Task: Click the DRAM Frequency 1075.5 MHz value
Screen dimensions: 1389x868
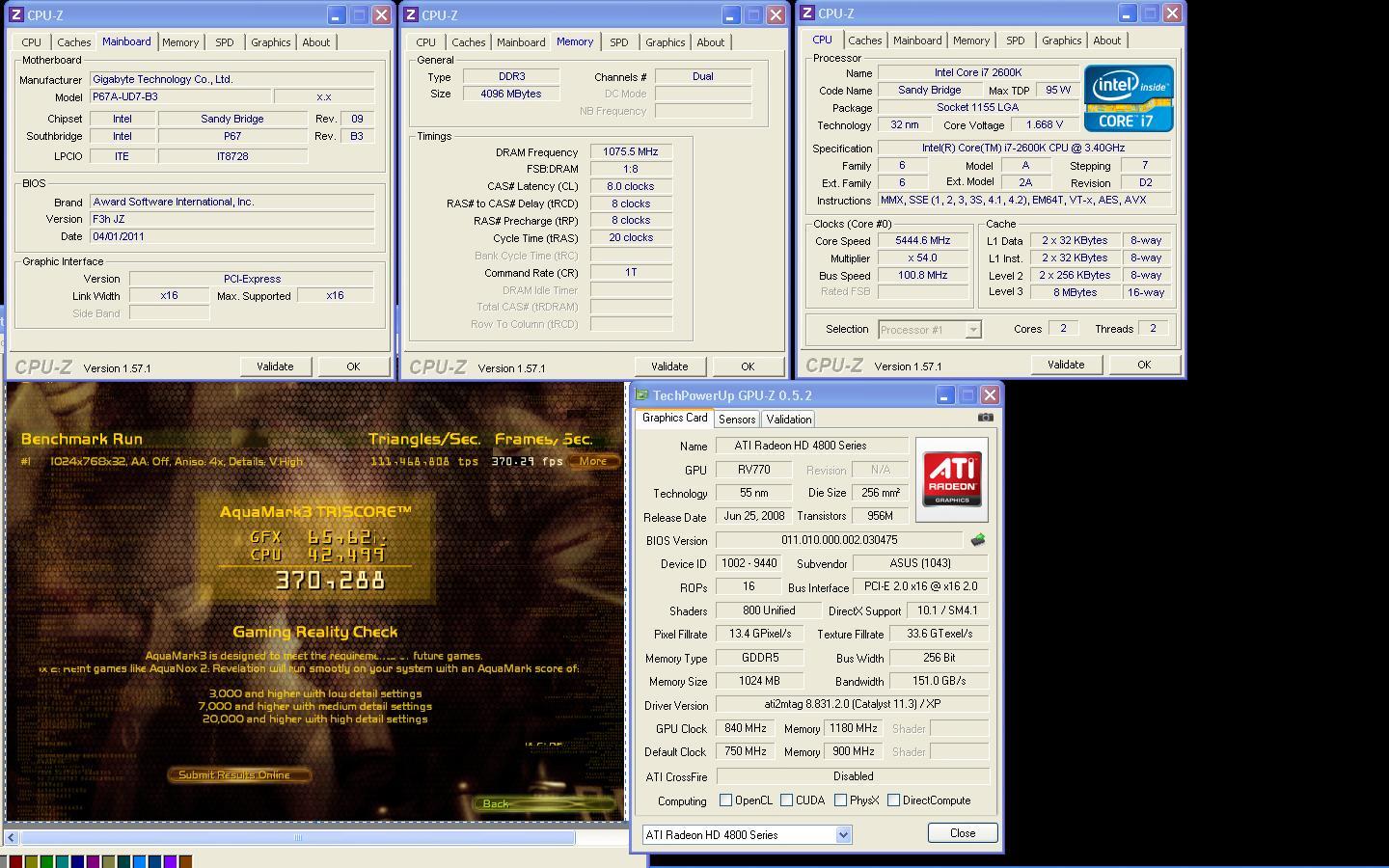Action: point(631,152)
